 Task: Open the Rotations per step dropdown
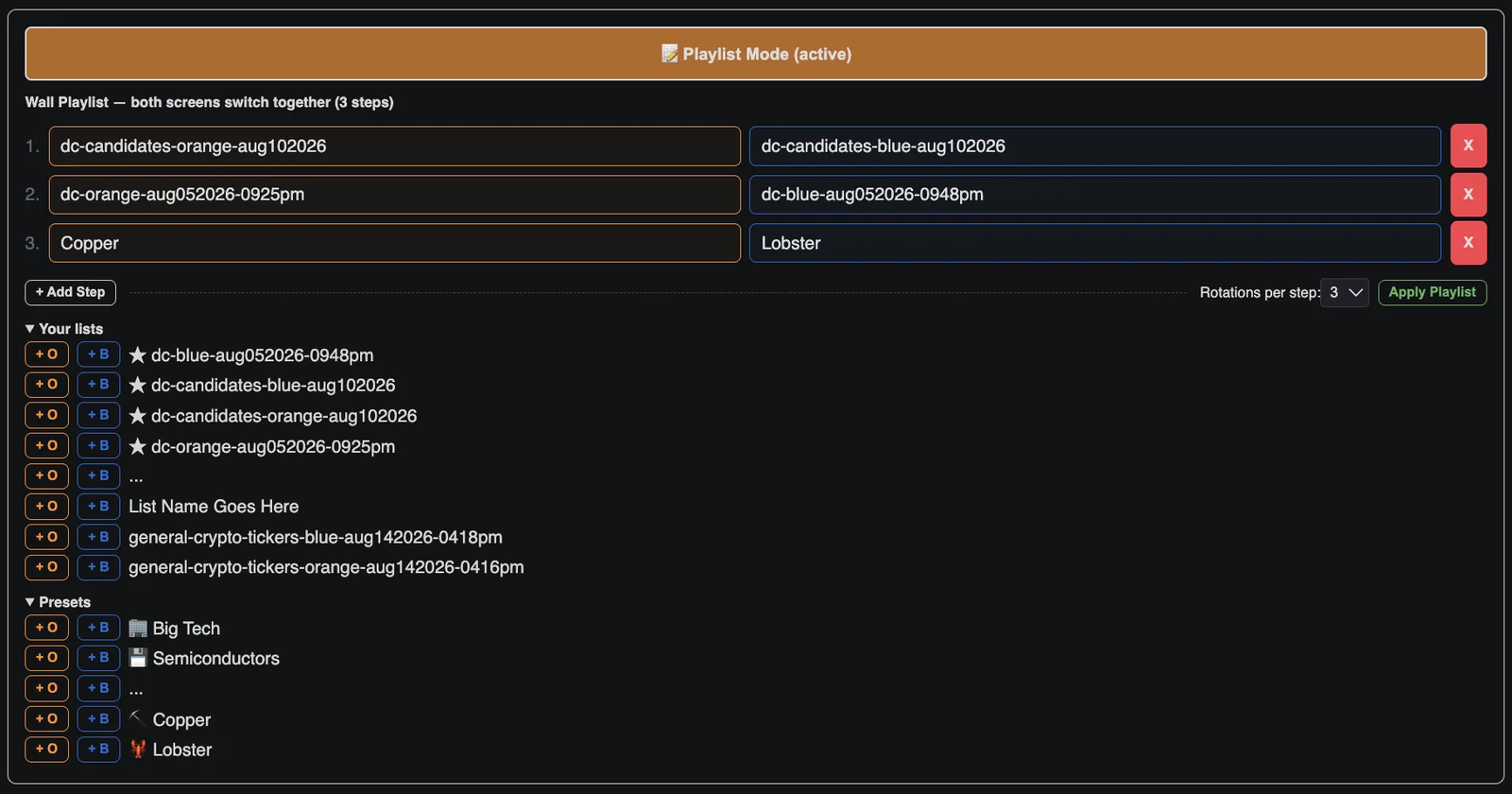click(x=1345, y=293)
